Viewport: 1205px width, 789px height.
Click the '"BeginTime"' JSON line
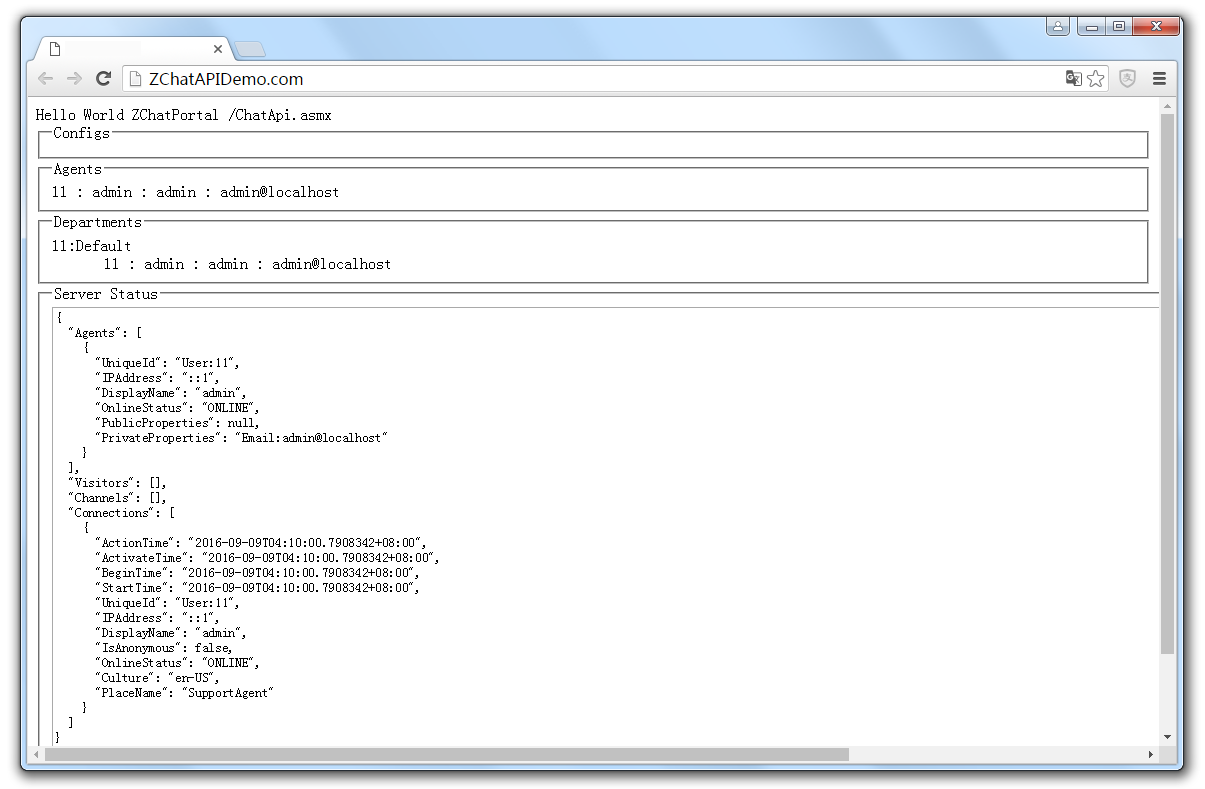pyautogui.click(x=257, y=573)
